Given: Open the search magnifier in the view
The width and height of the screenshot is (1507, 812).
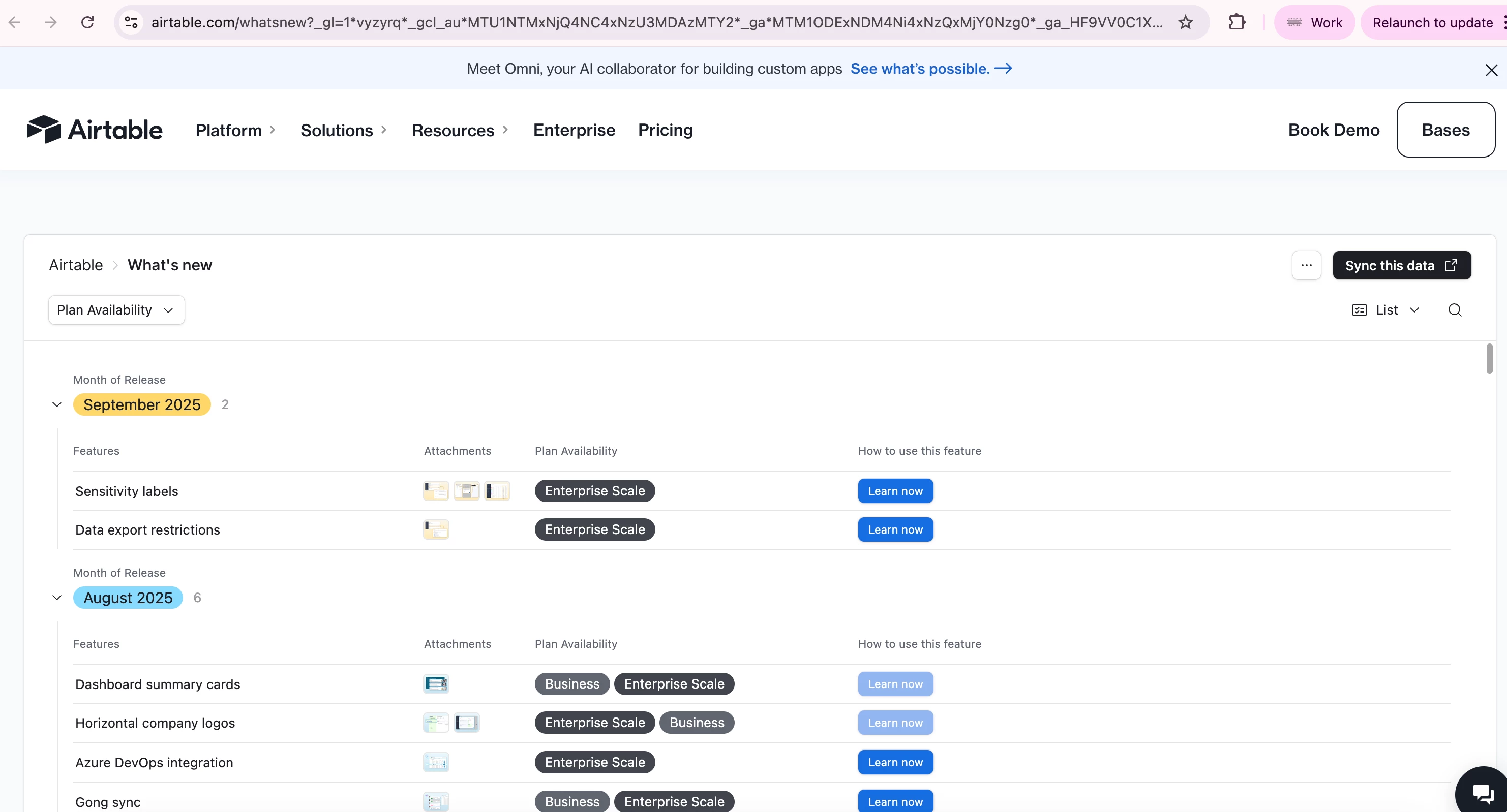Looking at the screenshot, I should 1454,309.
